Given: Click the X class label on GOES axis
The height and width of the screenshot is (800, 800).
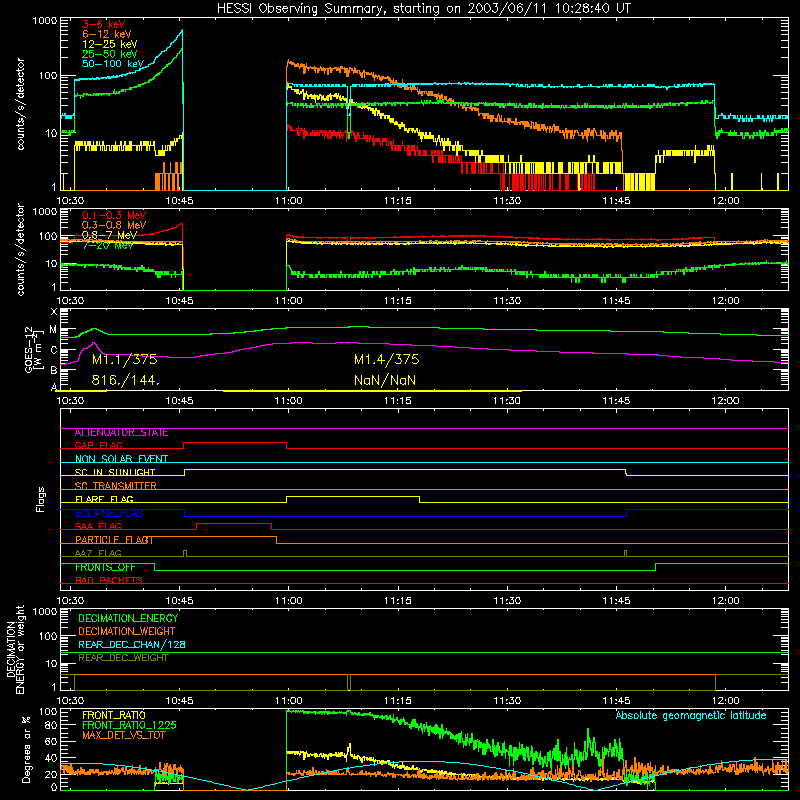Looking at the screenshot, I should point(54,312).
